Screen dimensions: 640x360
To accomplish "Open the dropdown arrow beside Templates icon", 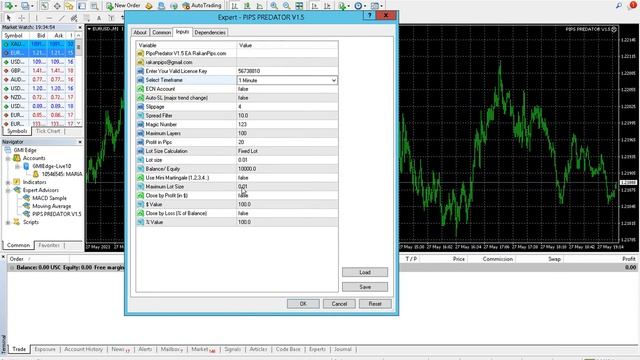I will coord(381,6).
